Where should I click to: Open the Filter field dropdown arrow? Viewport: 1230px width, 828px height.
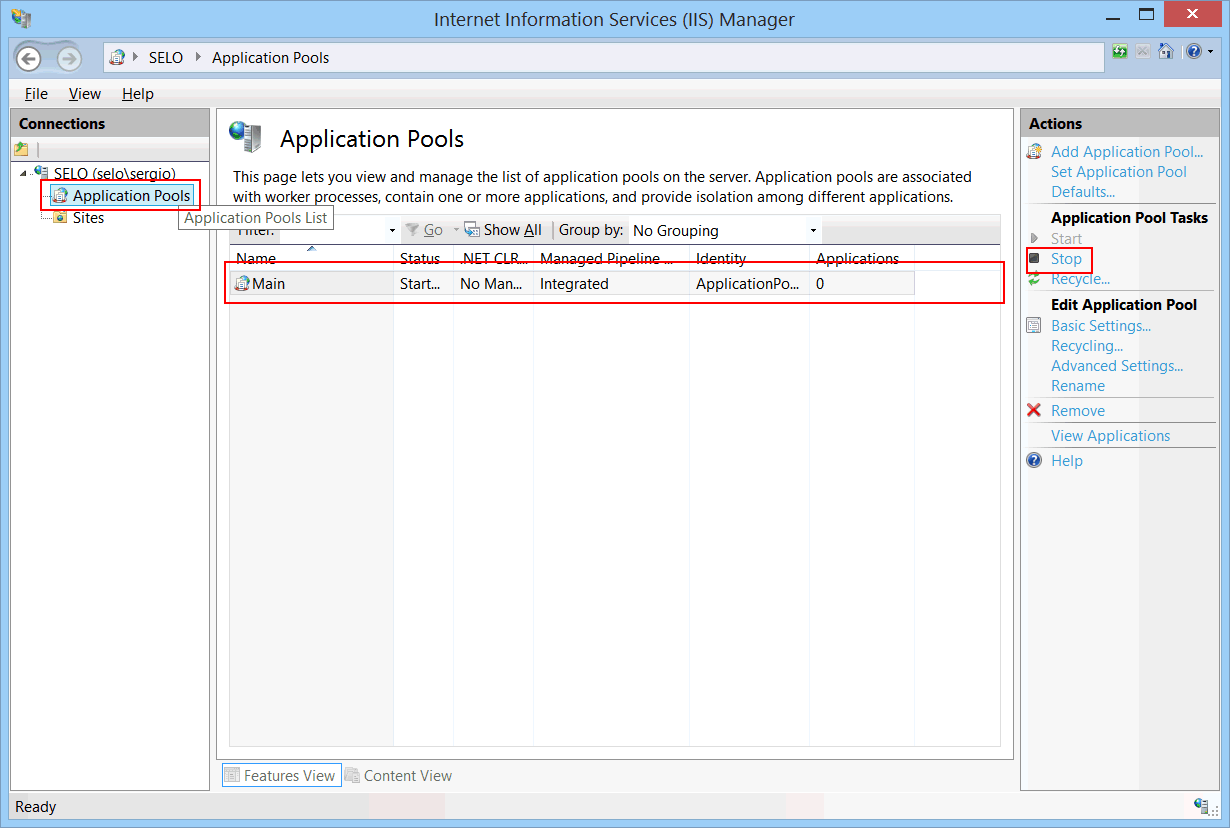pyautogui.click(x=392, y=231)
